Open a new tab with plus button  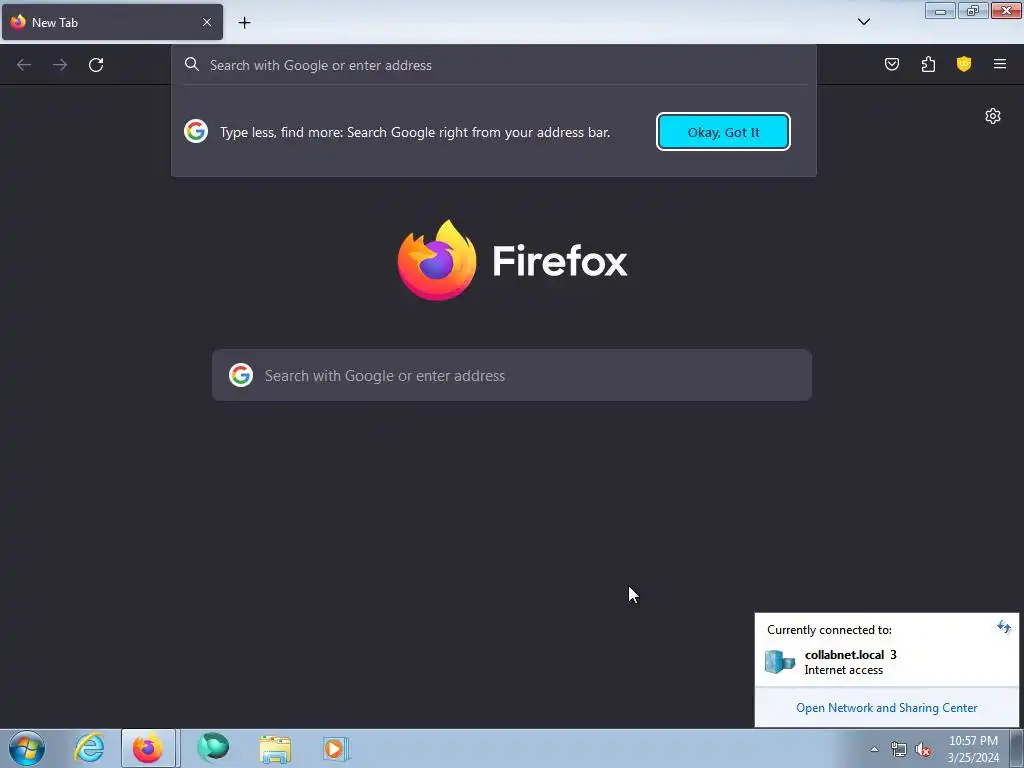click(x=244, y=23)
